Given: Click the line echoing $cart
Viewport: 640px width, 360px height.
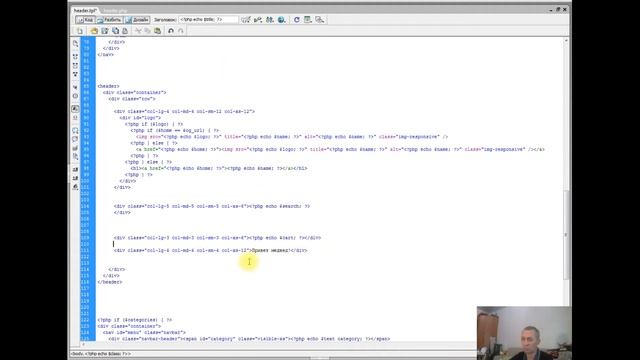Looking at the screenshot, I should pos(218,238).
